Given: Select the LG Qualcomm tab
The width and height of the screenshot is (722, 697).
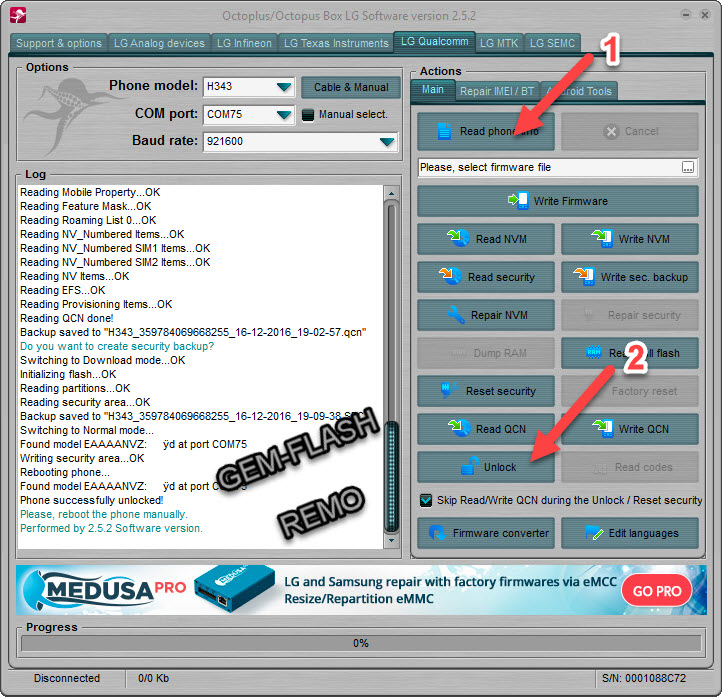Looking at the screenshot, I should (434, 42).
